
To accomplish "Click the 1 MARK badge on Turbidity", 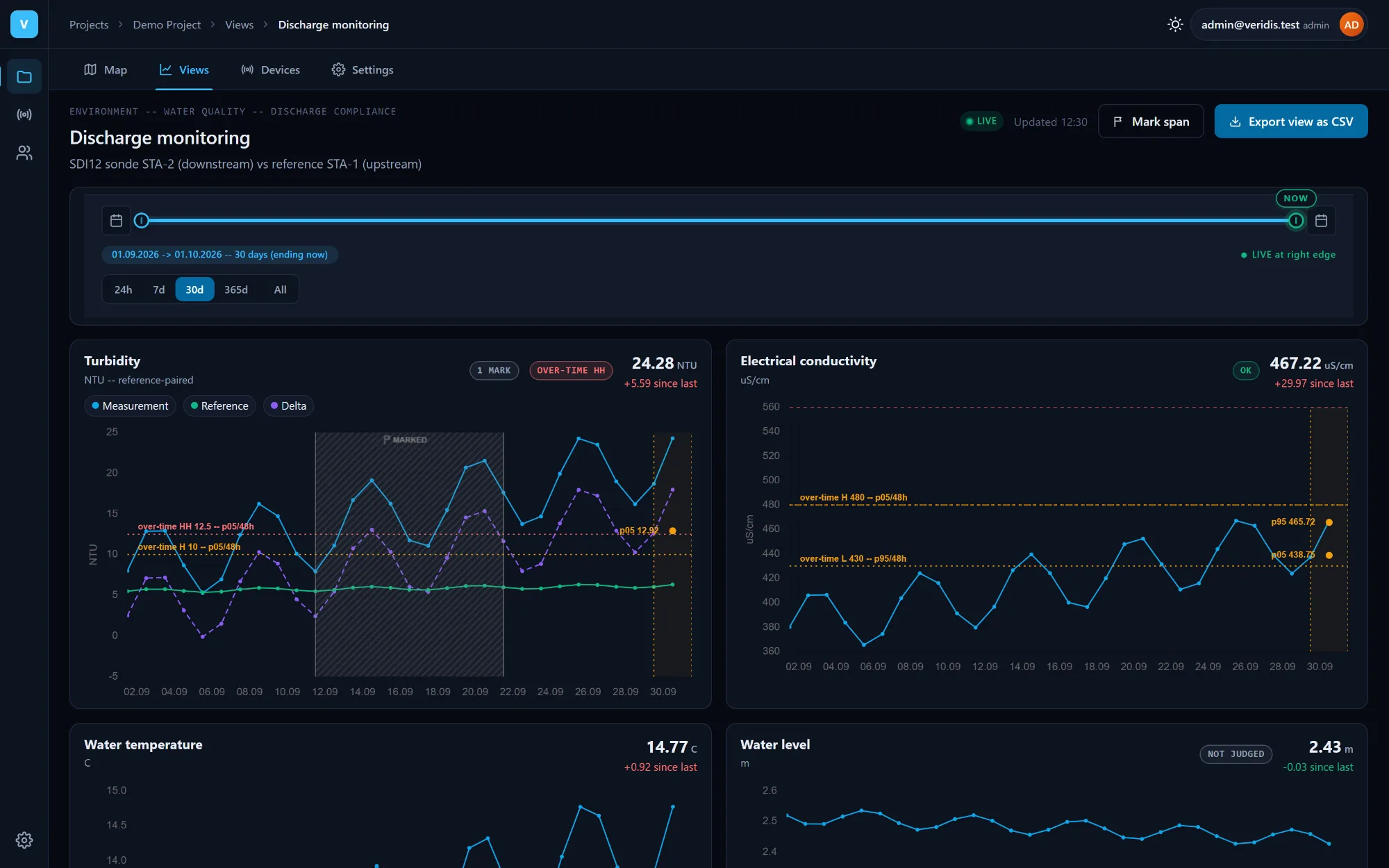I will pyautogui.click(x=494, y=371).
